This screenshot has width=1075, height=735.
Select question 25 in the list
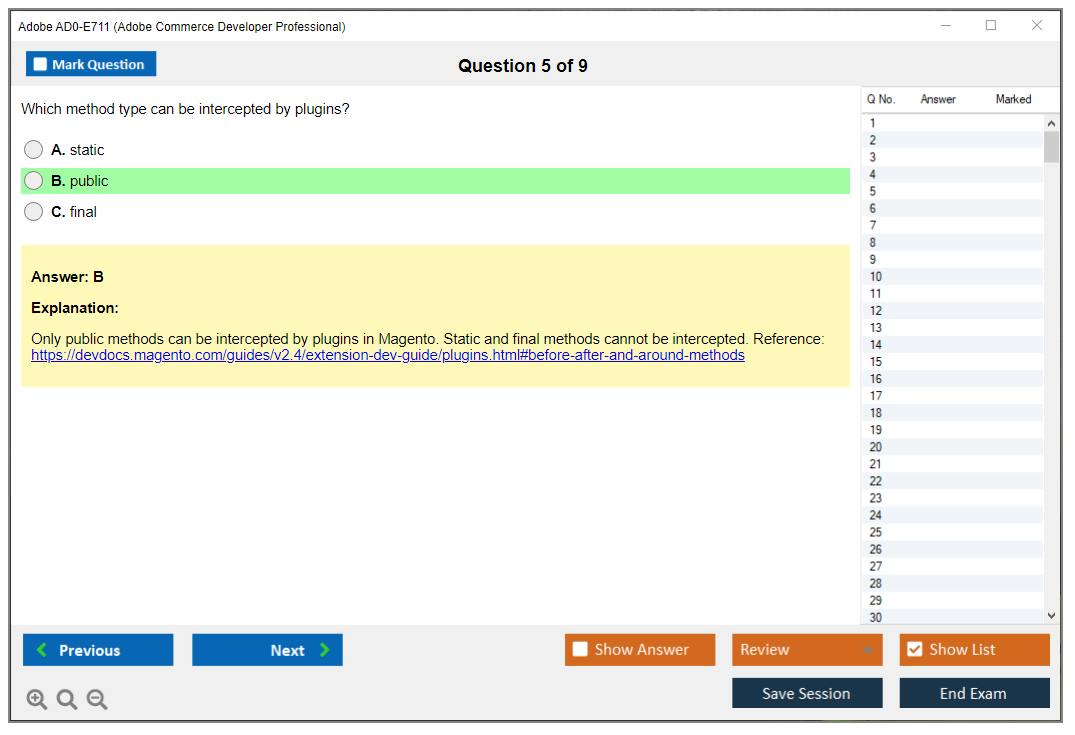coord(876,532)
